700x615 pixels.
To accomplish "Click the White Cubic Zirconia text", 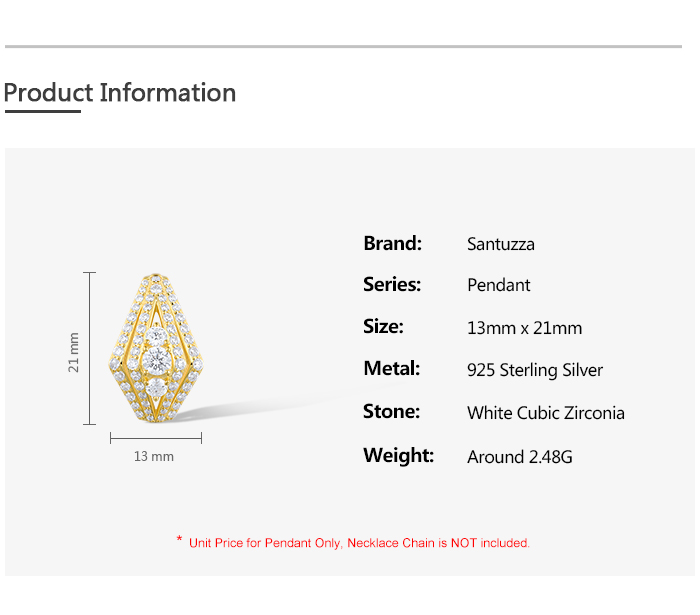I will pyautogui.click(x=546, y=413).
